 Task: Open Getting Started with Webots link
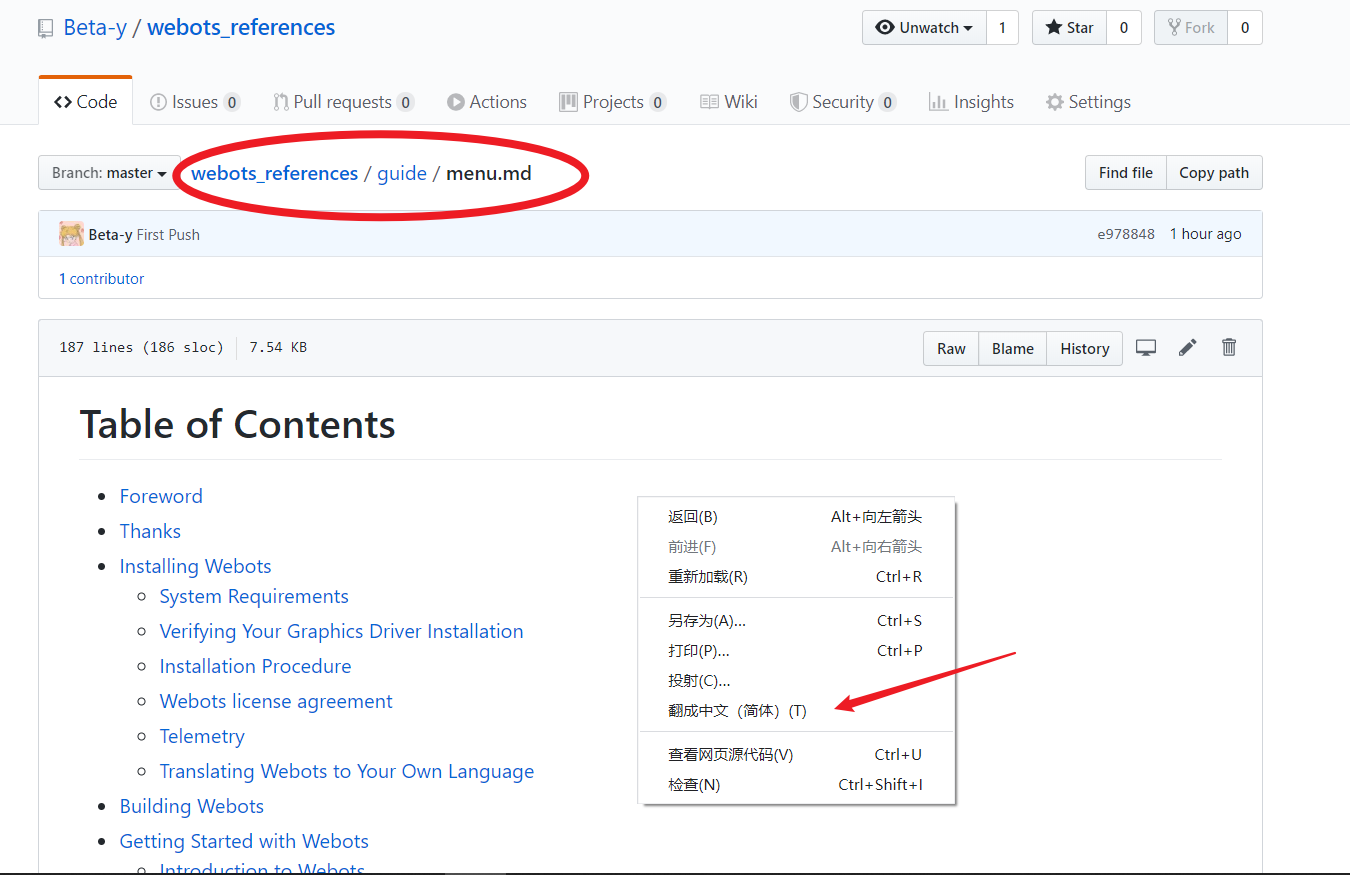pyautogui.click(x=244, y=841)
